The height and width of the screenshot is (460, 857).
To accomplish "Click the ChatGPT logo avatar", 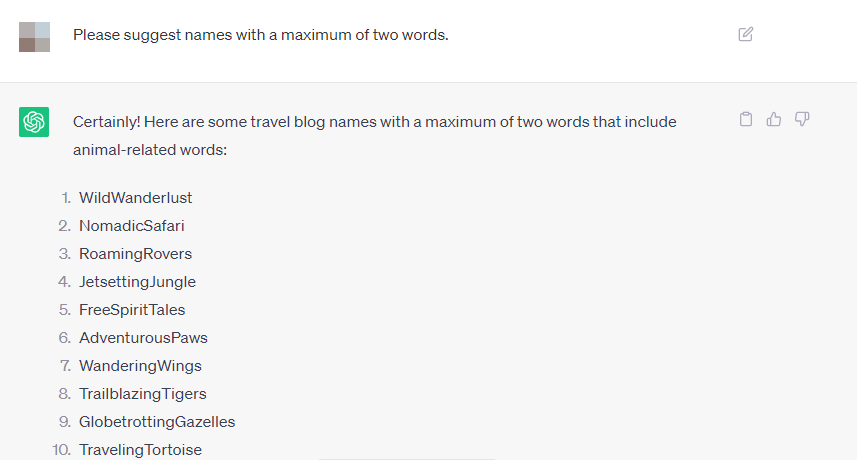I will click(x=34, y=122).
